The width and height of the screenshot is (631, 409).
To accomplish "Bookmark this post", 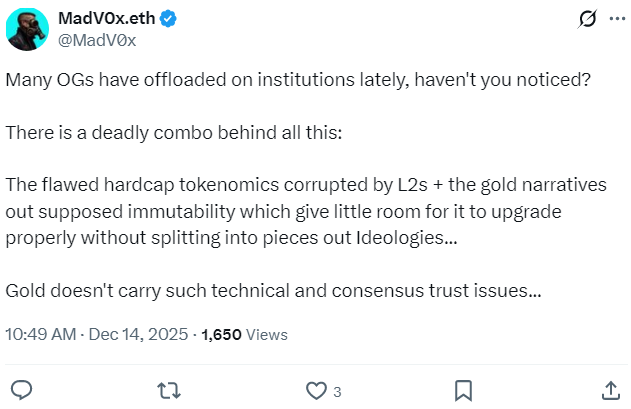I will (x=463, y=389).
